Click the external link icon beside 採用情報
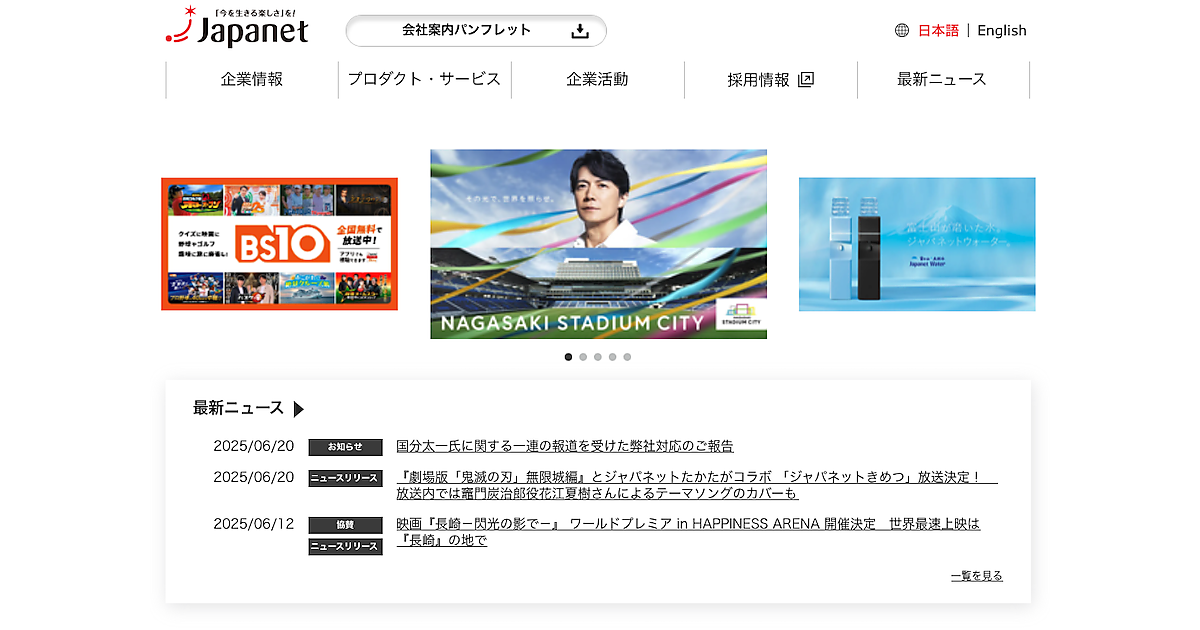This screenshot has width=1200, height=630. [806, 80]
